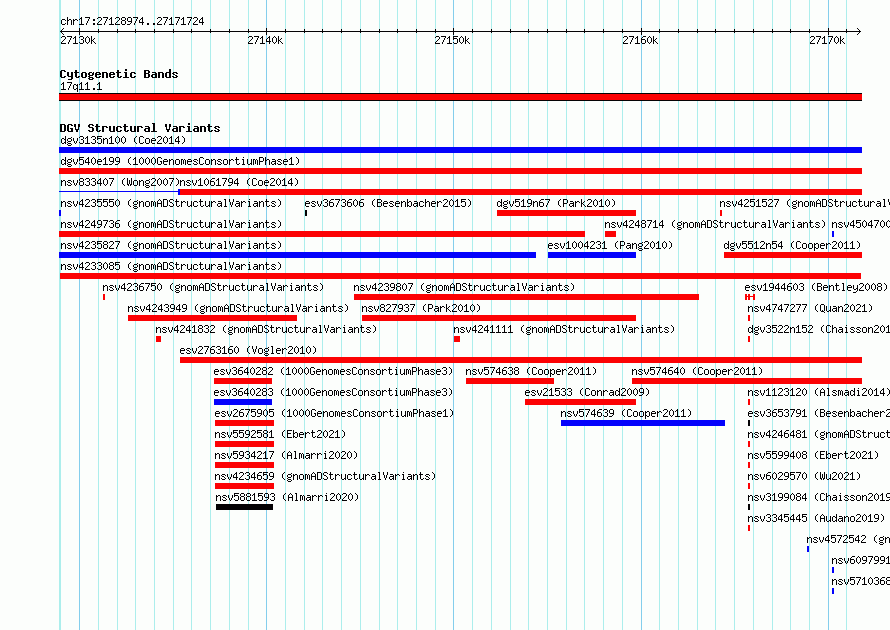Open esv3640282 (1000GenomesConsortiumPhase3) label

click(334, 371)
